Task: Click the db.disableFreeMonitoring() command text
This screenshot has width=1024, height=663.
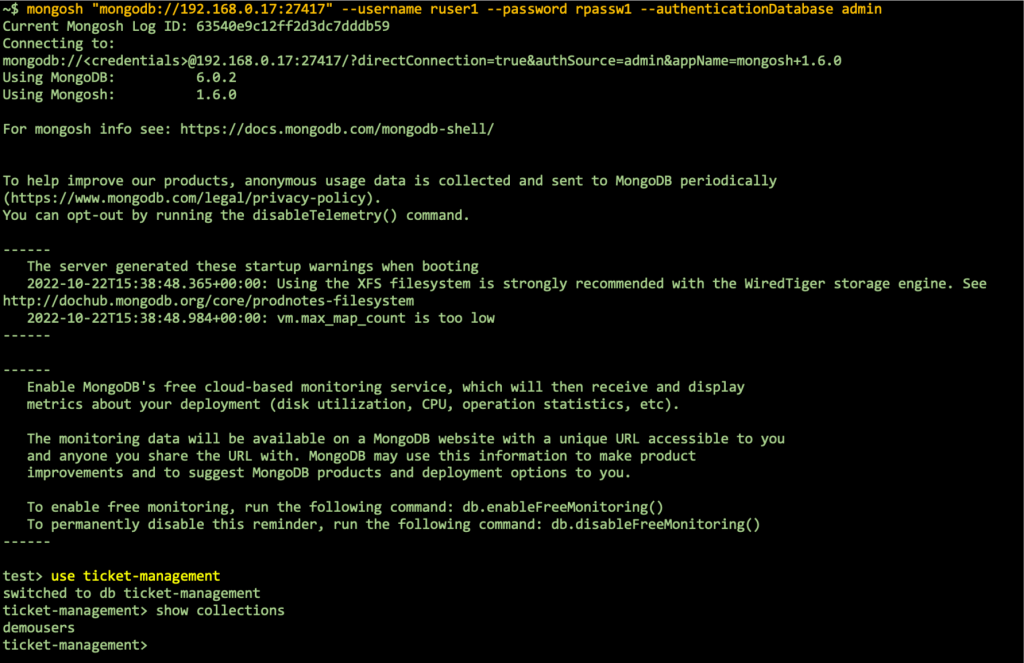Action: click(x=656, y=525)
